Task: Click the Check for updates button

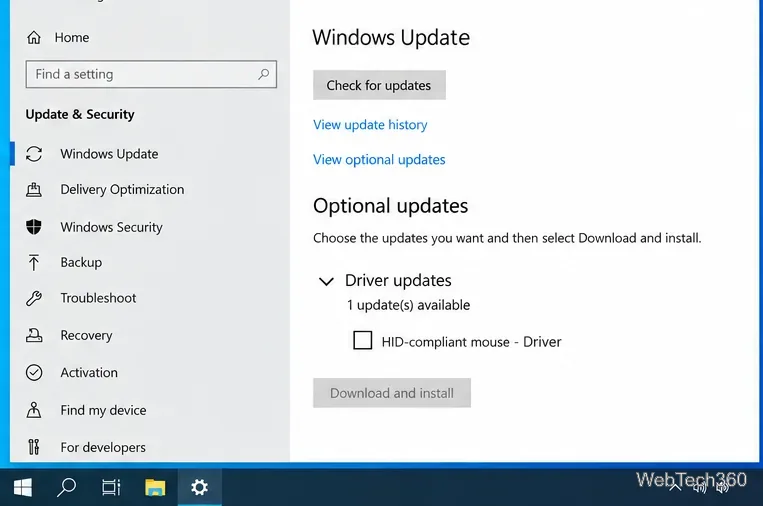Action: 379,85
